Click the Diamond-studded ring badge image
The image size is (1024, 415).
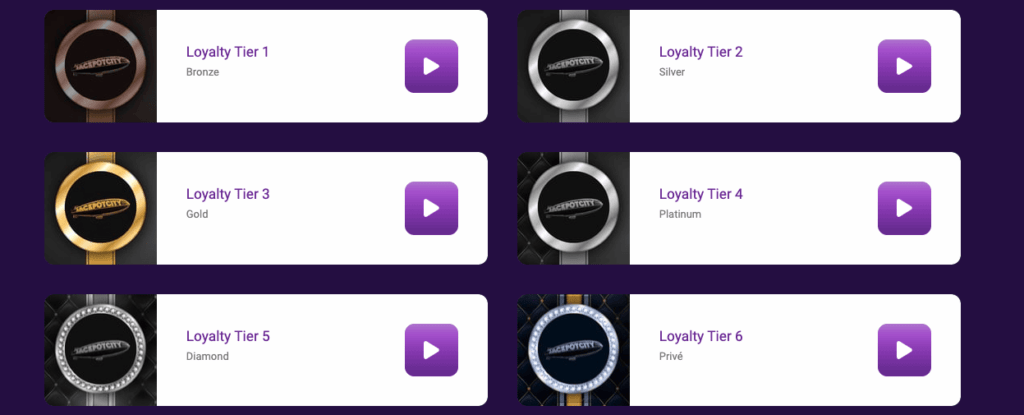[101, 350]
